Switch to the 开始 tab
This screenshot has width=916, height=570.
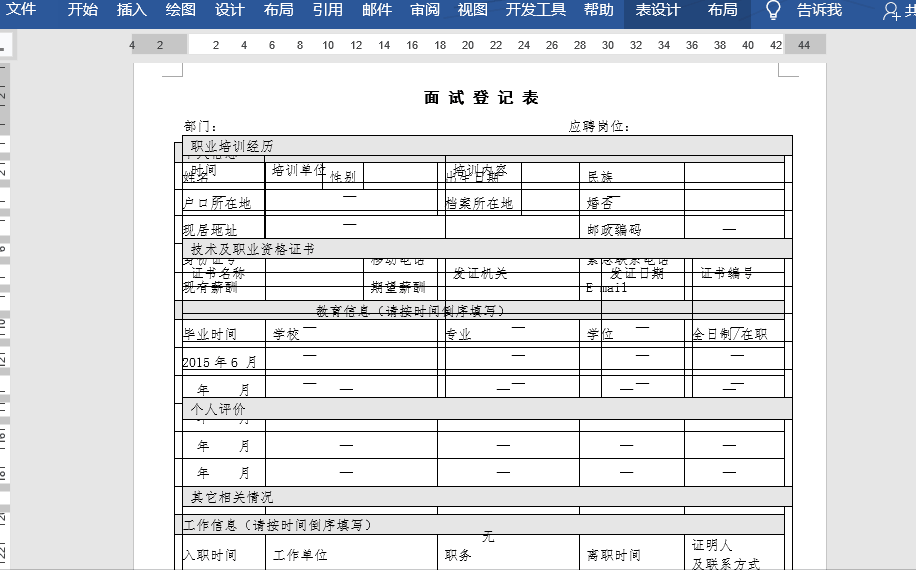(x=83, y=11)
